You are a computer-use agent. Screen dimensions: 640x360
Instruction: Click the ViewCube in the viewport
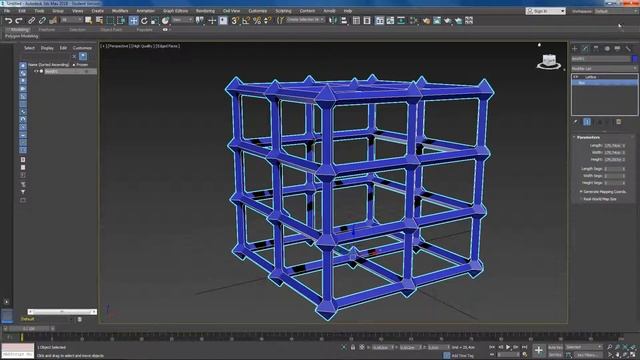pyautogui.click(x=549, y=62)
